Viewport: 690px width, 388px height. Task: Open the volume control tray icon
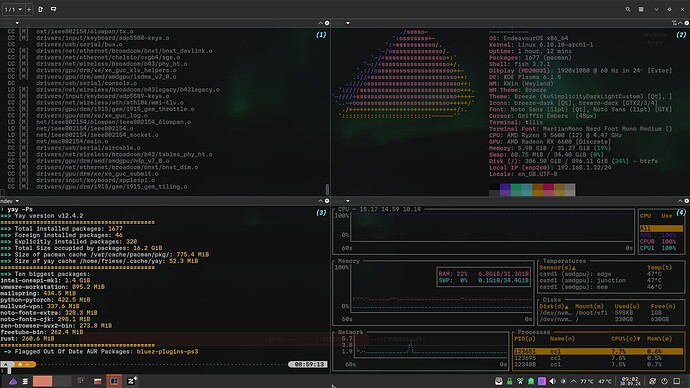tap(552, 381)
